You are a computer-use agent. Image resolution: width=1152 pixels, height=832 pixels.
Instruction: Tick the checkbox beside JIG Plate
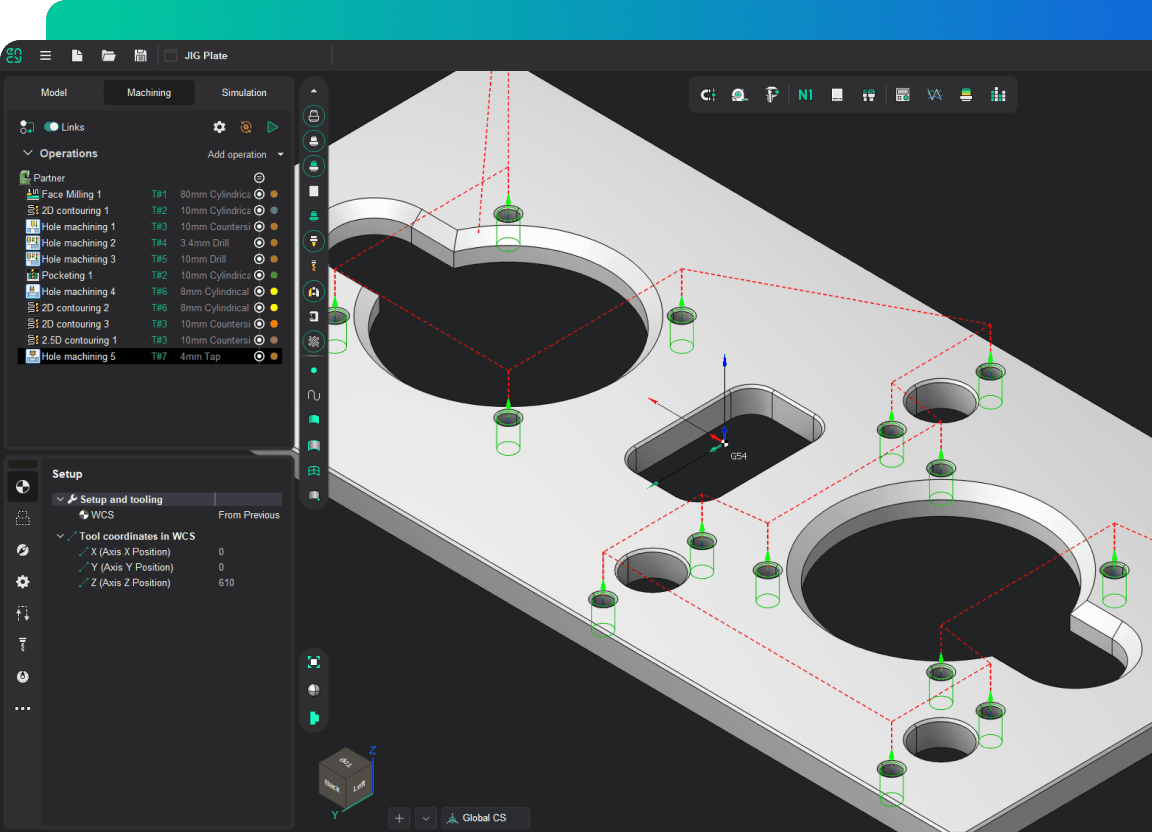click(170, 56)
